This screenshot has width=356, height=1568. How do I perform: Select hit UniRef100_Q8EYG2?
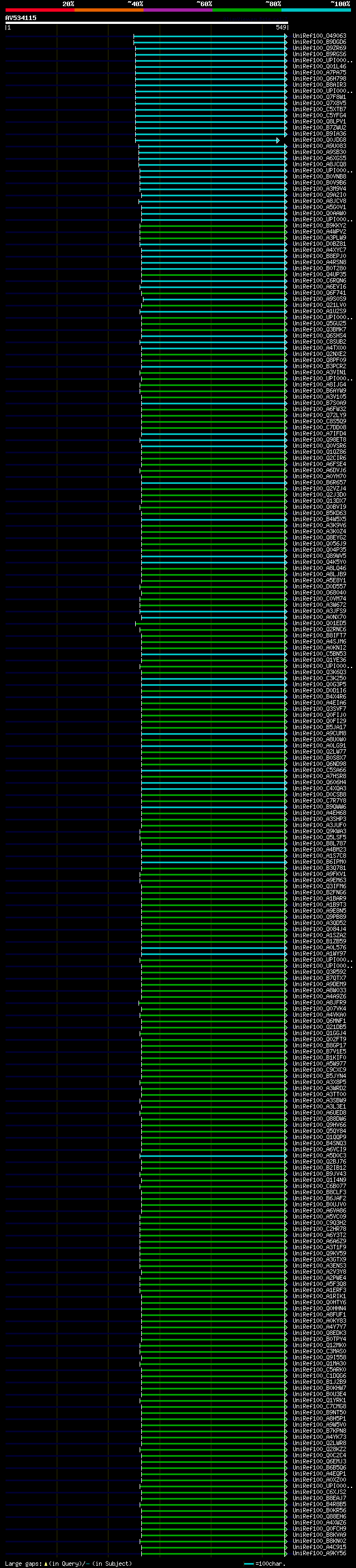point(319,537)
